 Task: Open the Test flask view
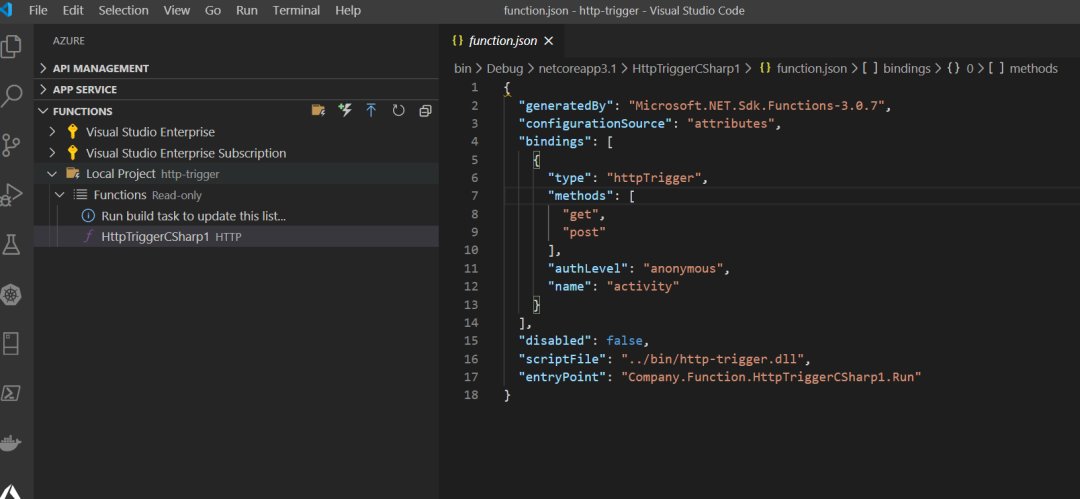(11, 245)
